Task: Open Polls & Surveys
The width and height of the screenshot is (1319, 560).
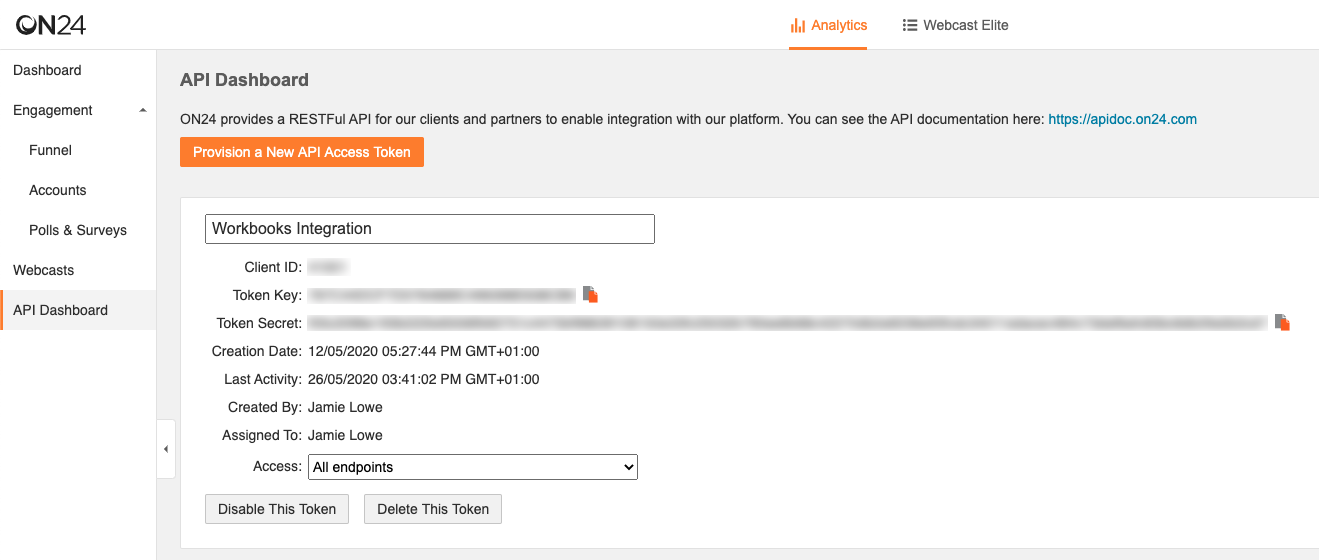Action: pyautogui.click(x=78, y=230)
